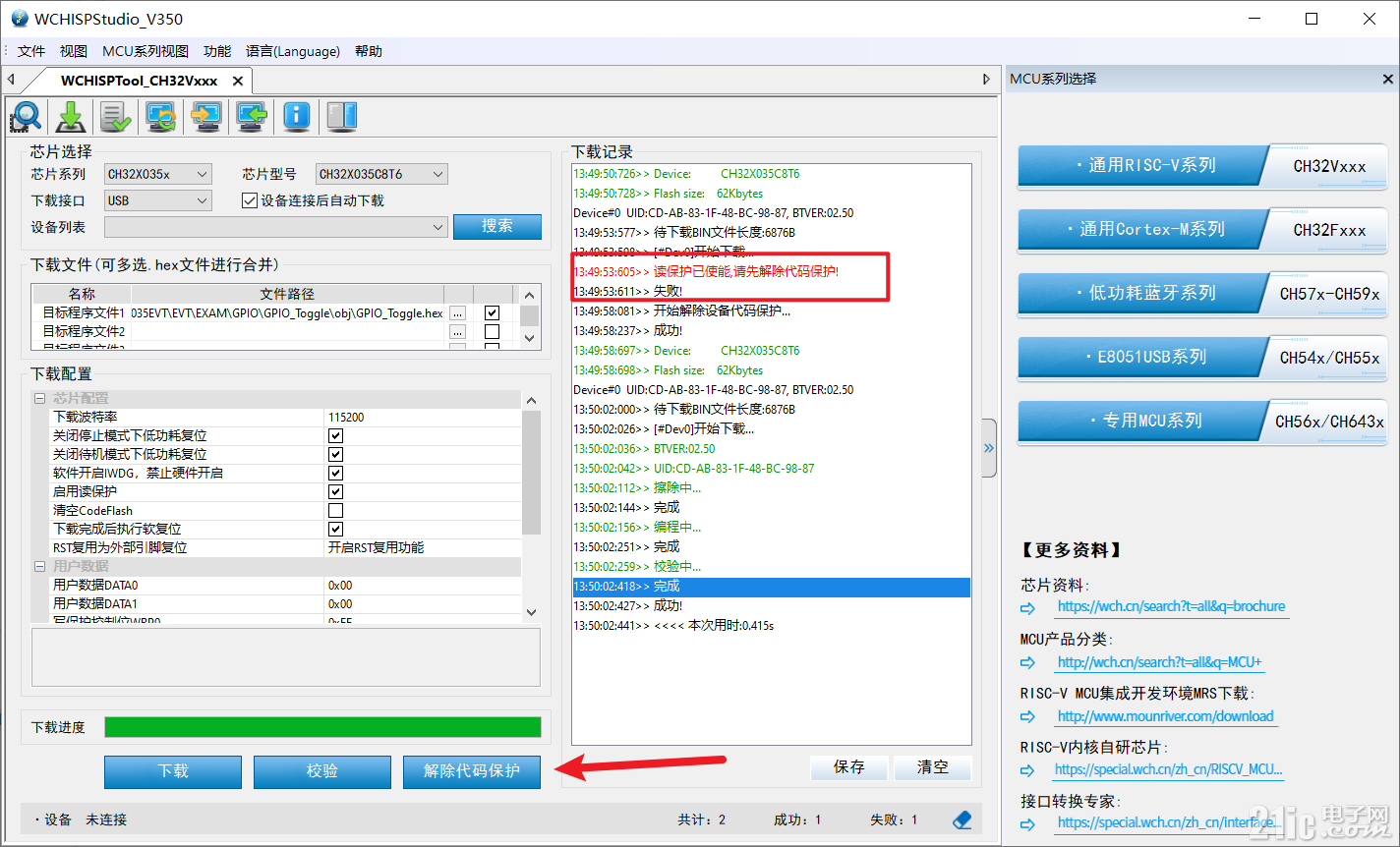Select 低功耗蓝牙系列 CH57x-CH59x button
The image size is (1400, 847).
[x=1202, y=293]
